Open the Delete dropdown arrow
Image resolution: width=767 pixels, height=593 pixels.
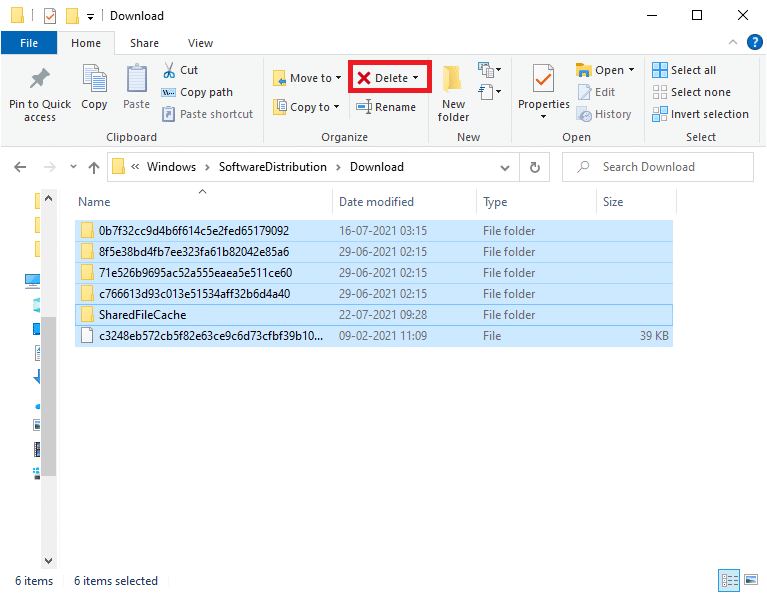(x=416, y=78)
